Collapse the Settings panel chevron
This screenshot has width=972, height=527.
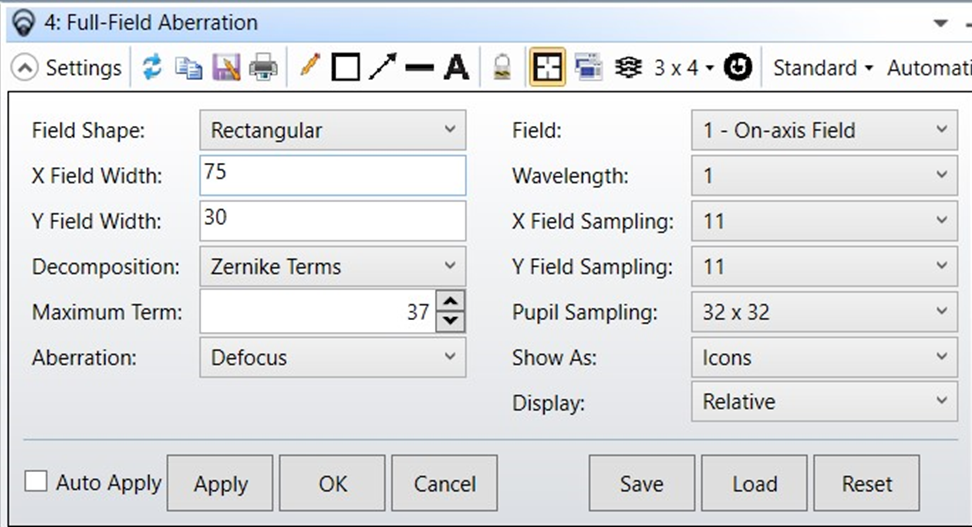(25, 68)
